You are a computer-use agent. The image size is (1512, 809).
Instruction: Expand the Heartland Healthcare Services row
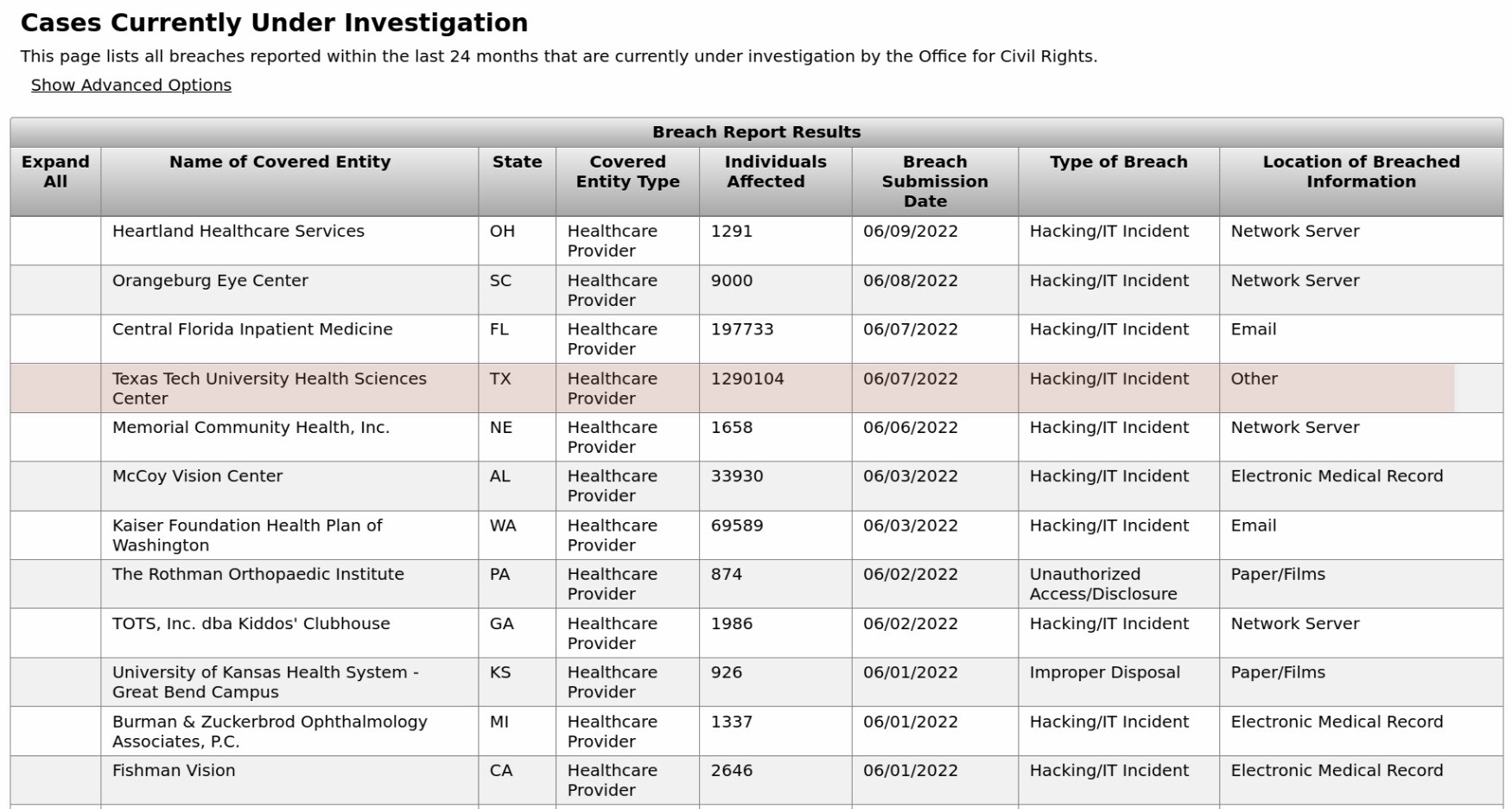(55, 240)
